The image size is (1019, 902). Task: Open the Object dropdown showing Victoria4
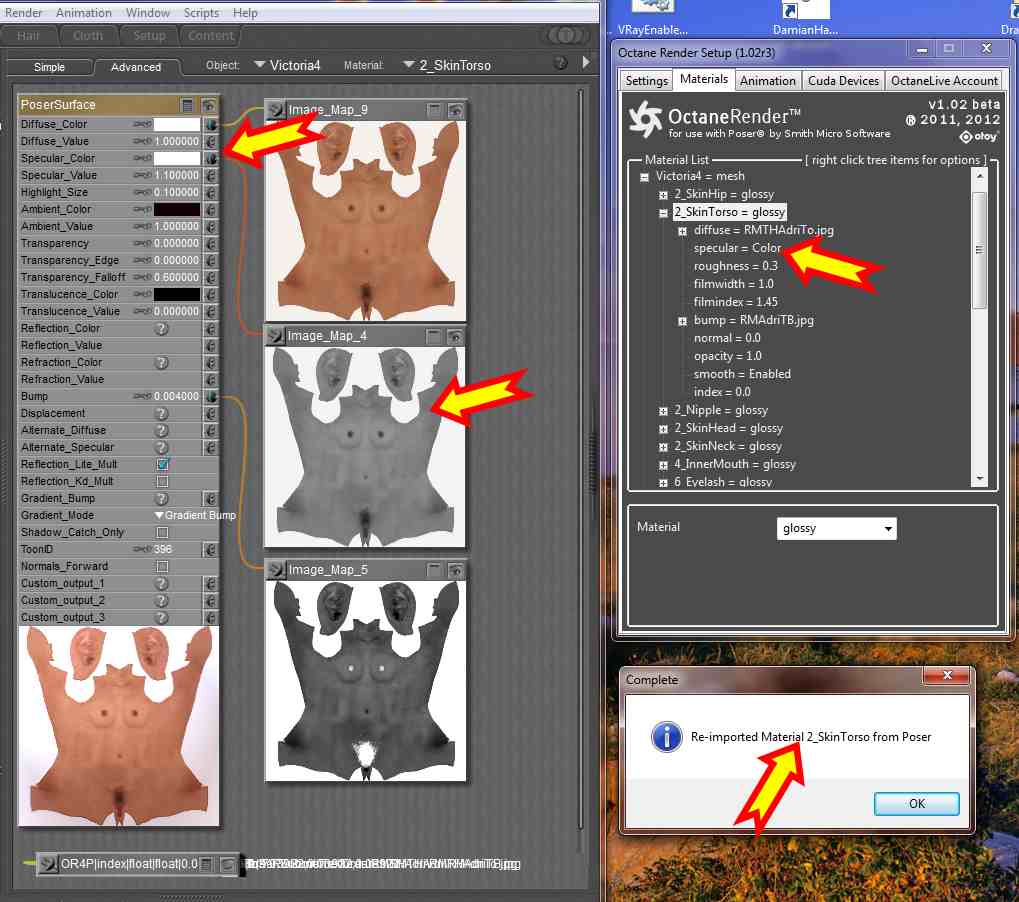[287, 65]
